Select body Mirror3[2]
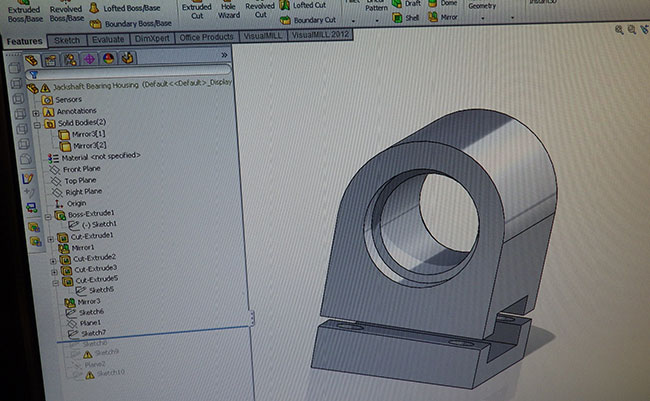This screenshot has width=650, height=401. [x=83, y=146]
